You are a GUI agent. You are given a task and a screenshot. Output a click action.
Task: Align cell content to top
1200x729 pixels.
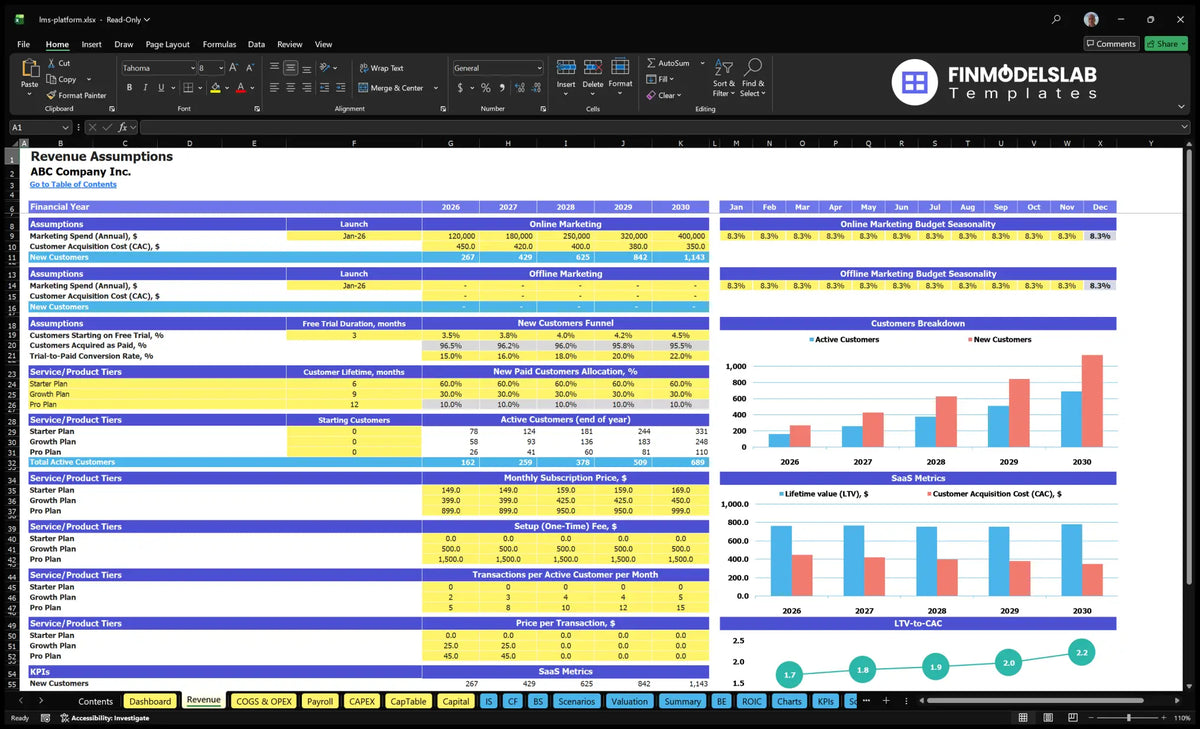pyautogui.click(x=274, y=68)
